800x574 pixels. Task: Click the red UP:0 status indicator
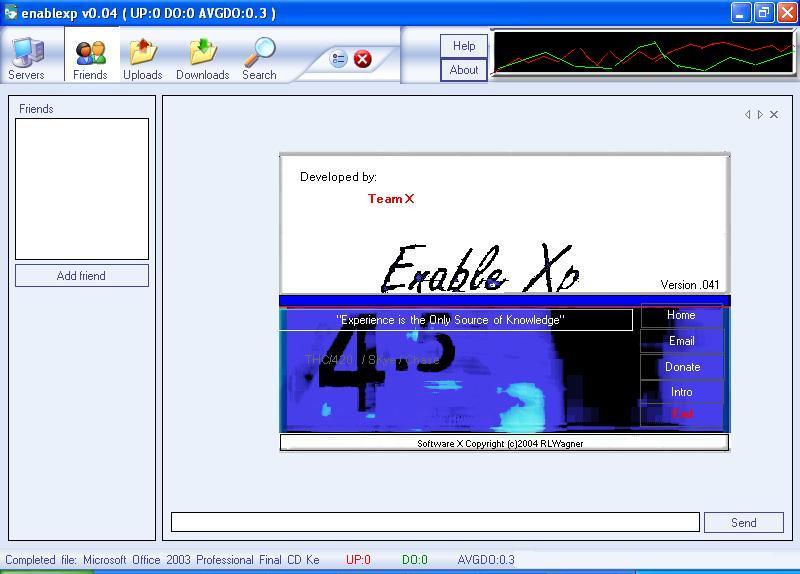tap(358, 560)
